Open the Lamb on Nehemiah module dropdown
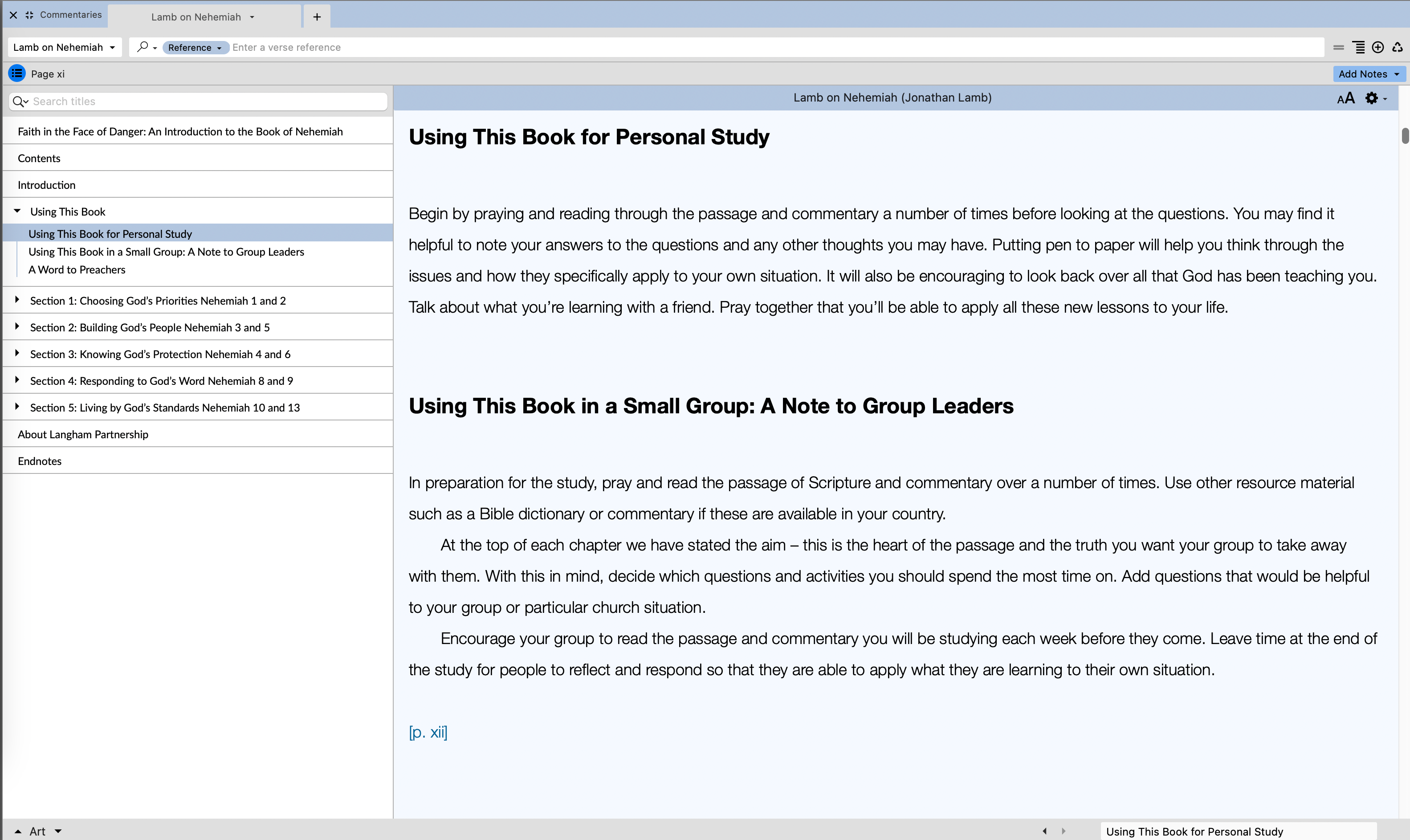The width and height of the screenshot is (1410, 840). tap(65, 48)
